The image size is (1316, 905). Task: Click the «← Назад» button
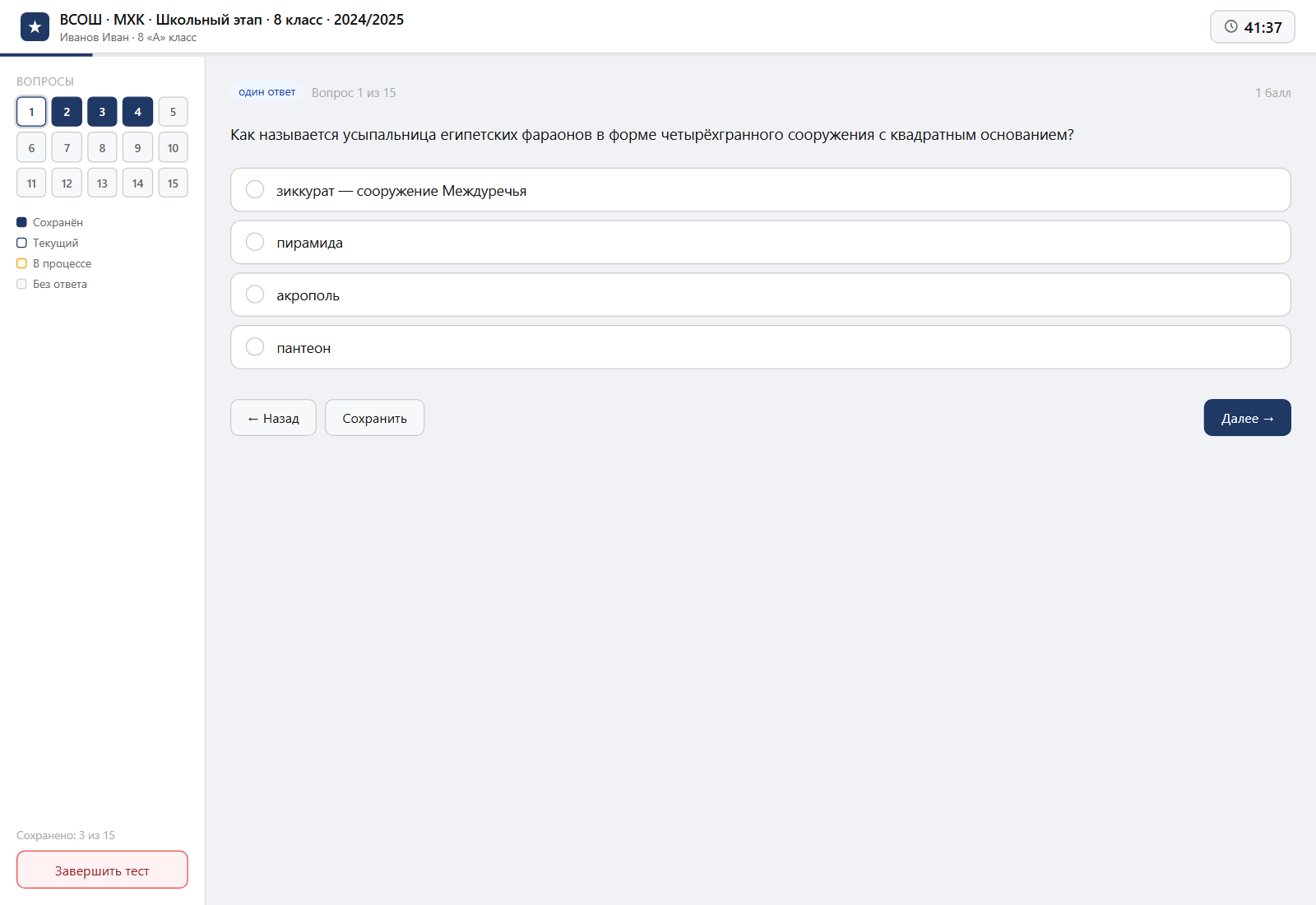(x=273, y=418)
